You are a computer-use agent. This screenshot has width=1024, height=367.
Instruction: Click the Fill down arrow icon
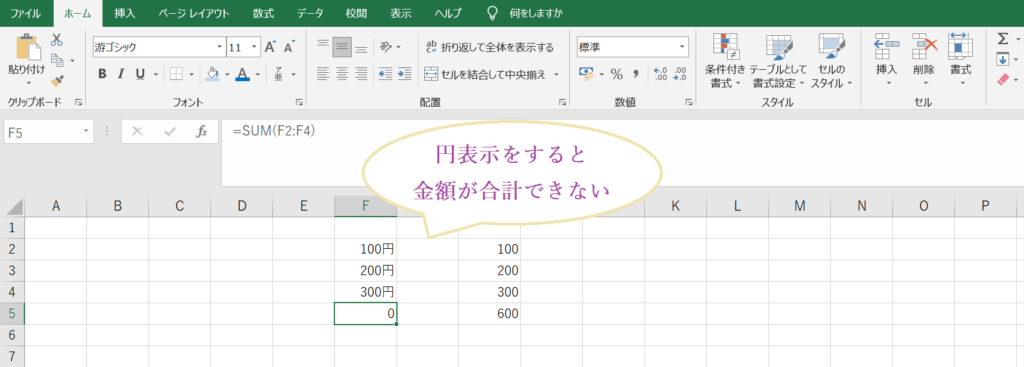pos(1002,59)
